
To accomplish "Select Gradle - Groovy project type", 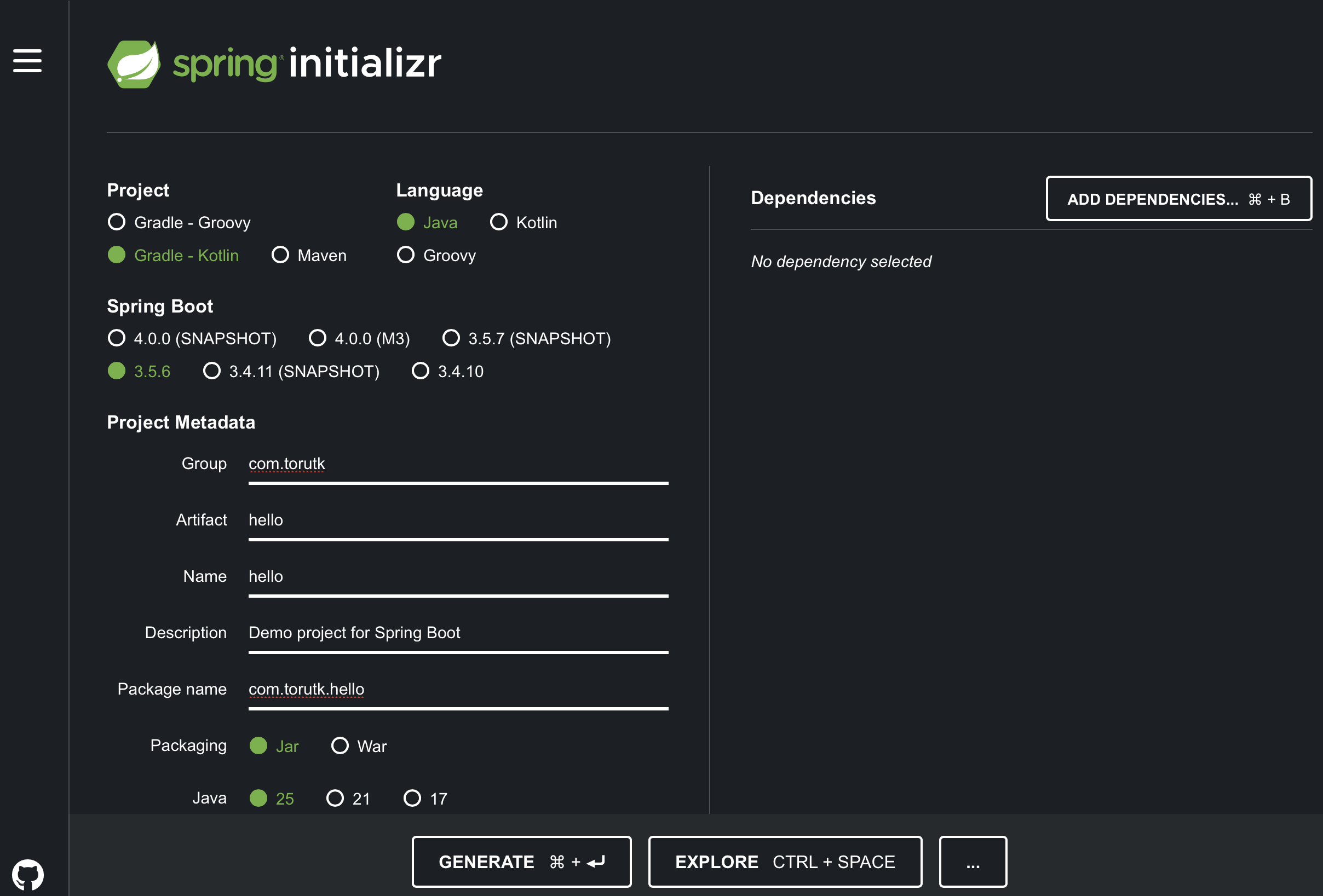I will pos(117,222).
